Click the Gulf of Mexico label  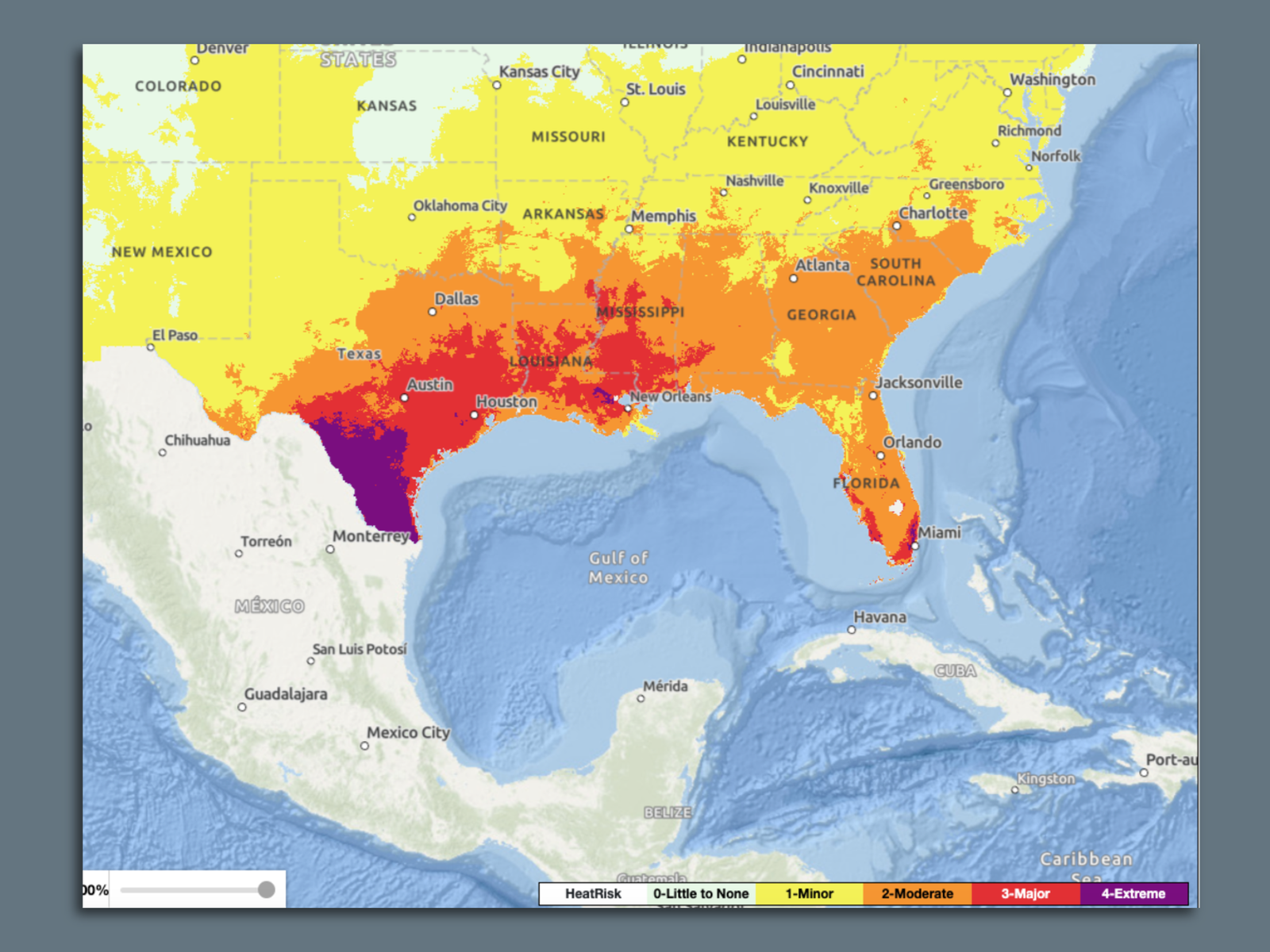pos(618,567)
